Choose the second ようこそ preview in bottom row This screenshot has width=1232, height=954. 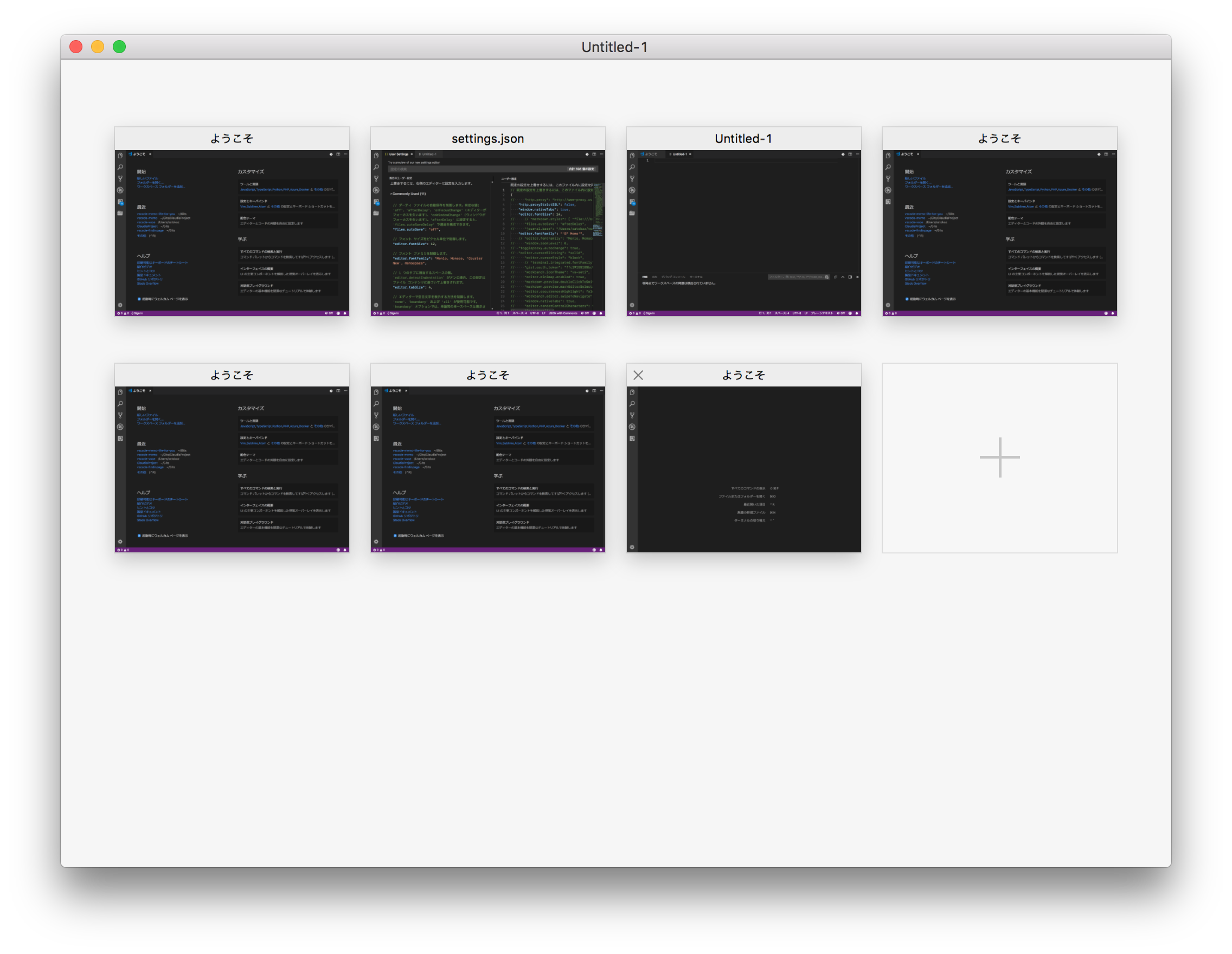pyautogui.click(x=487, y=468)
